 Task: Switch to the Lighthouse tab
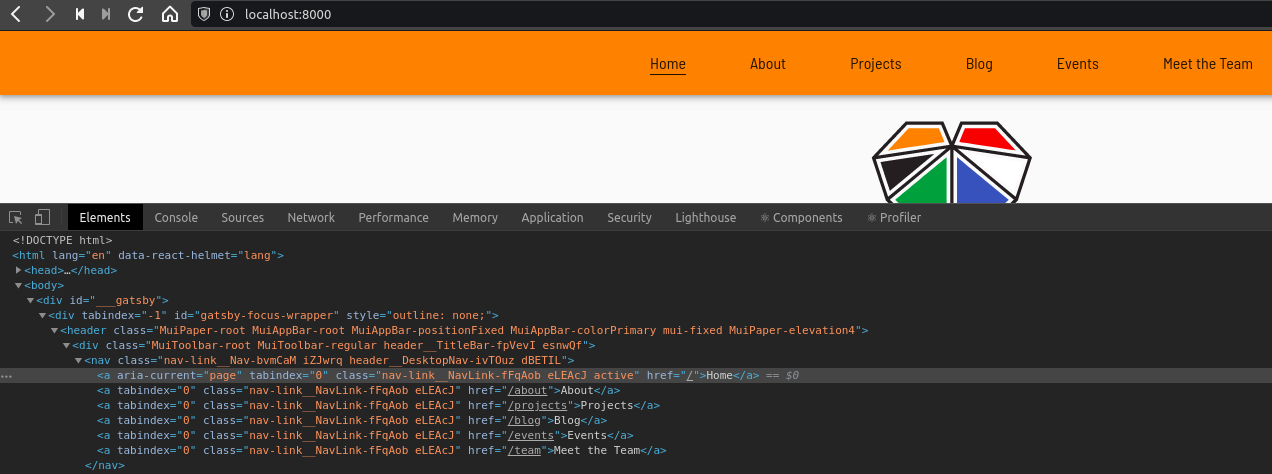click(x=706, y=217)
